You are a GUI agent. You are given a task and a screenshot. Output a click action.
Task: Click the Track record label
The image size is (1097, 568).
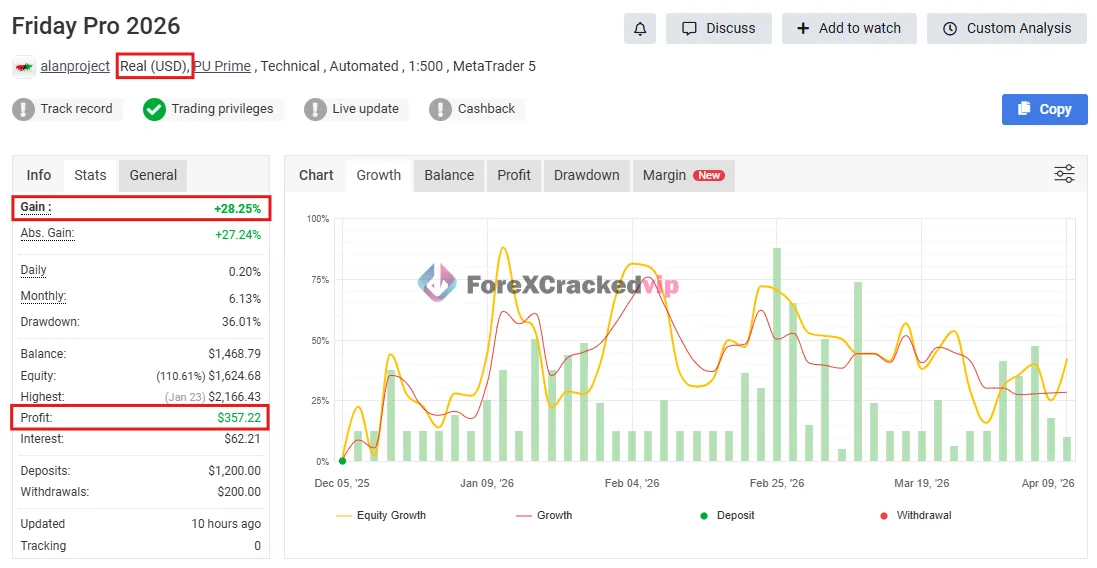[x=76, y=108]
